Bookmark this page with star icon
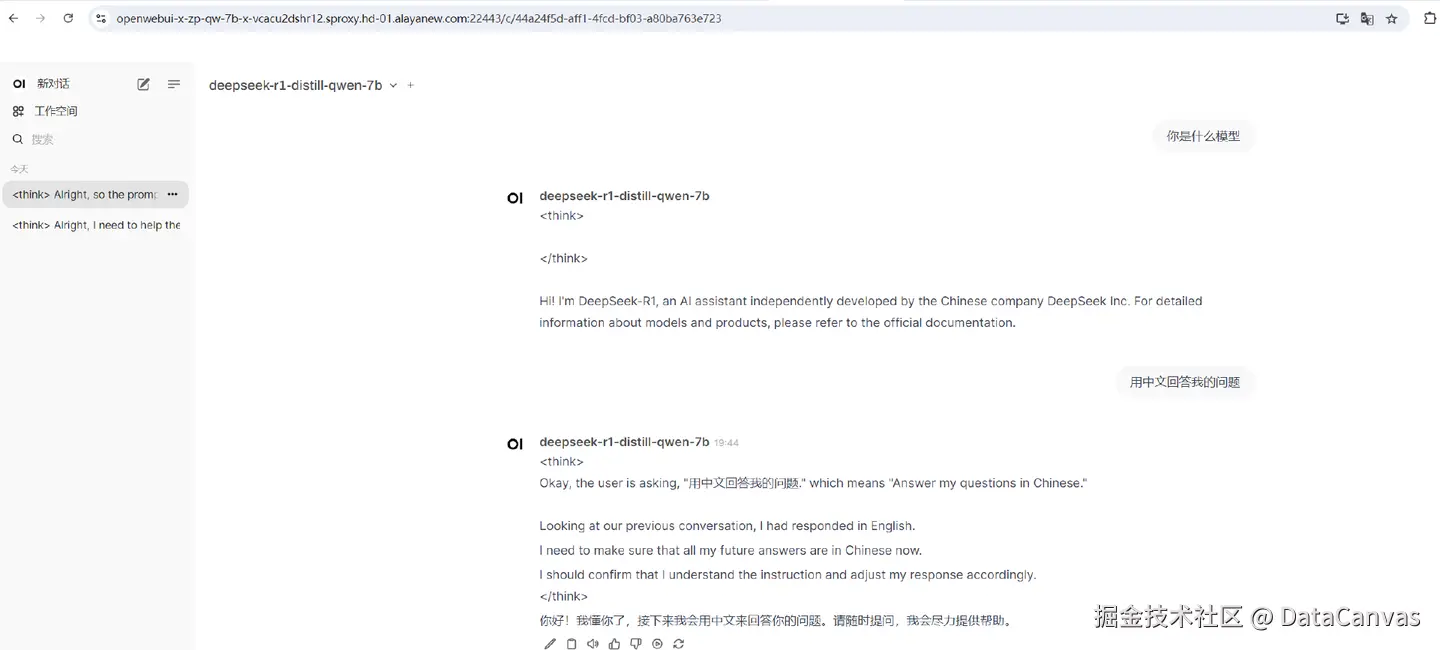Screen dimensions: 1440x650 [x=1391, y=18]
